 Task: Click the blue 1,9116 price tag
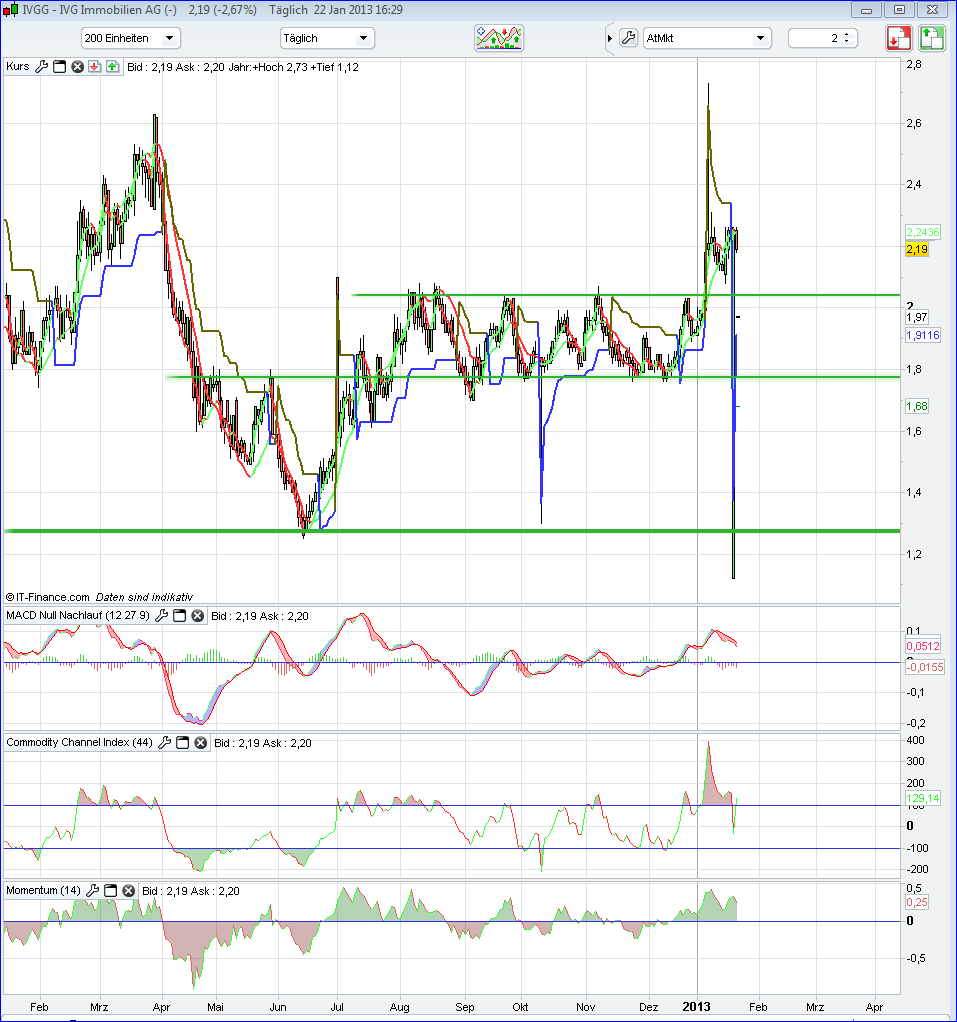(922, 335)
